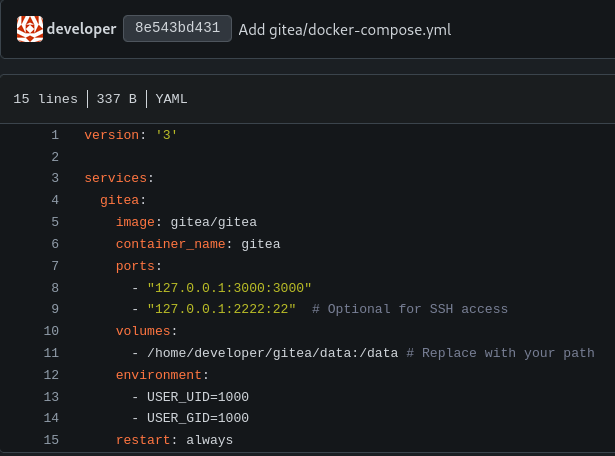Image resolution: width=615 pixels, height=456 pixels.
Task: Select line number 13 with USER_UID
Action: pyautogui.click(x=51, y=397)
